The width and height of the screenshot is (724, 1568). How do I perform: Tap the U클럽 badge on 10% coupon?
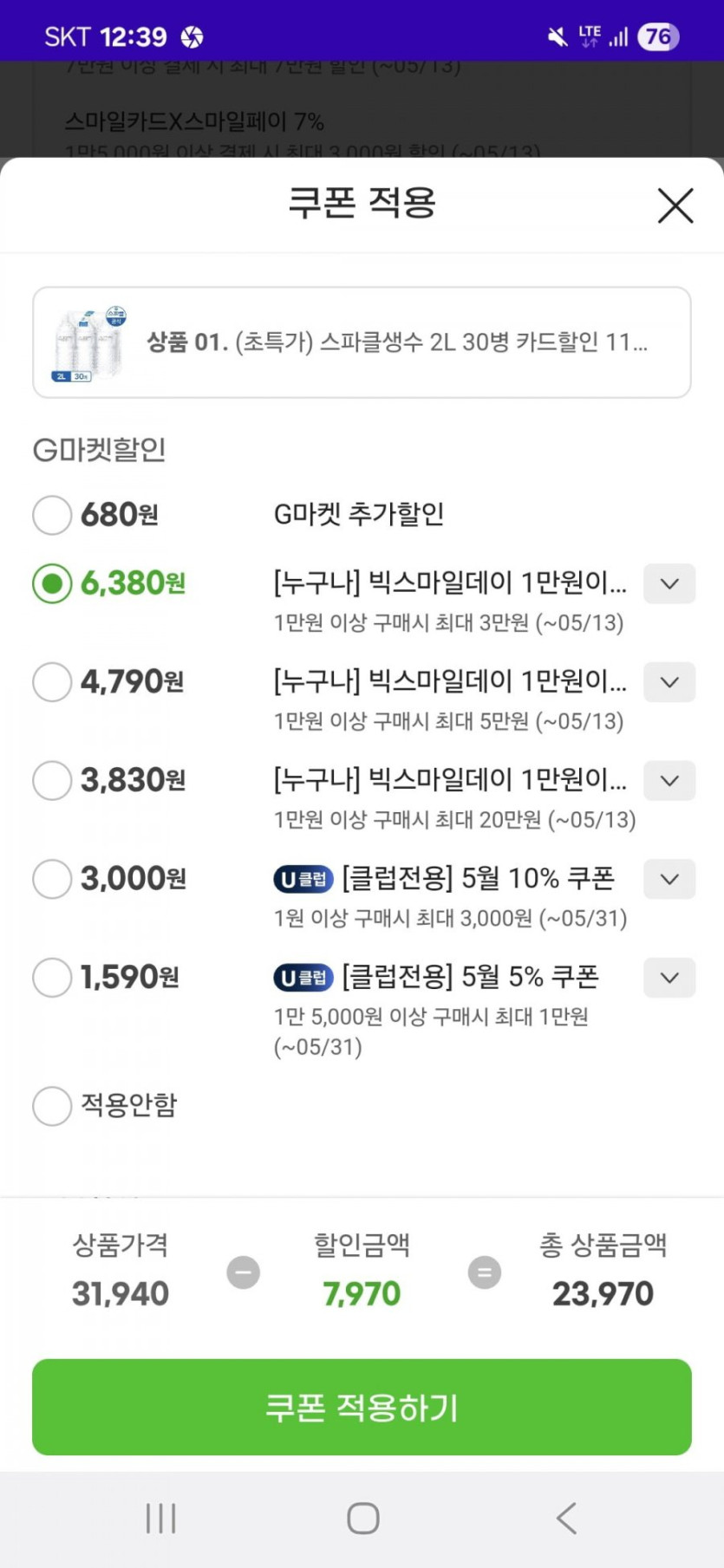pyautogui.click(x=303, y=879)
